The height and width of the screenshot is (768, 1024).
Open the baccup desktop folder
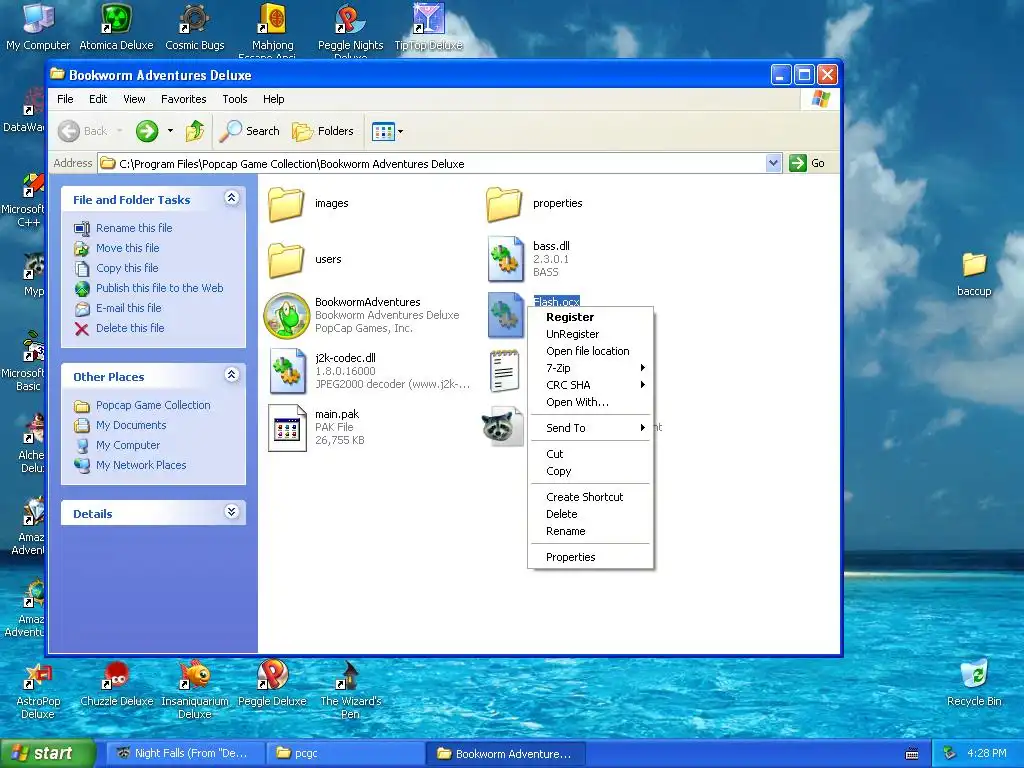pyautogui.click(x=974, y=274)
